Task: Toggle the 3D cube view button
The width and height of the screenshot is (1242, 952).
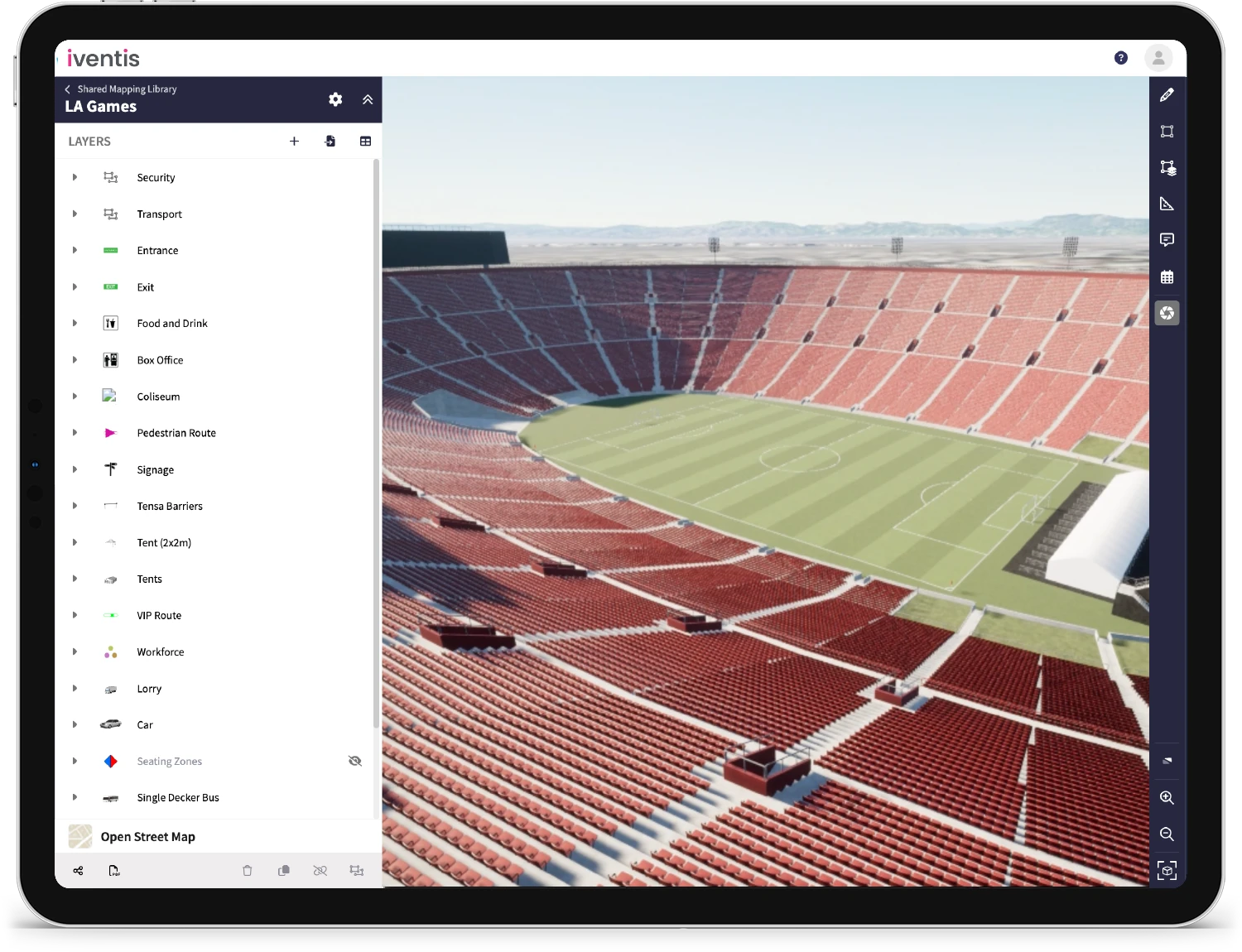Action: pyautogui.click(x=1167, y=871)
